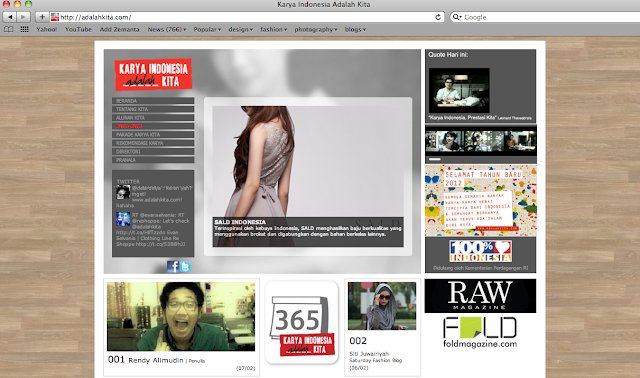This screenshot has height=378, width=640.
Task: Open the foldmagazine.com logo
Action: (x=480, y=333)
